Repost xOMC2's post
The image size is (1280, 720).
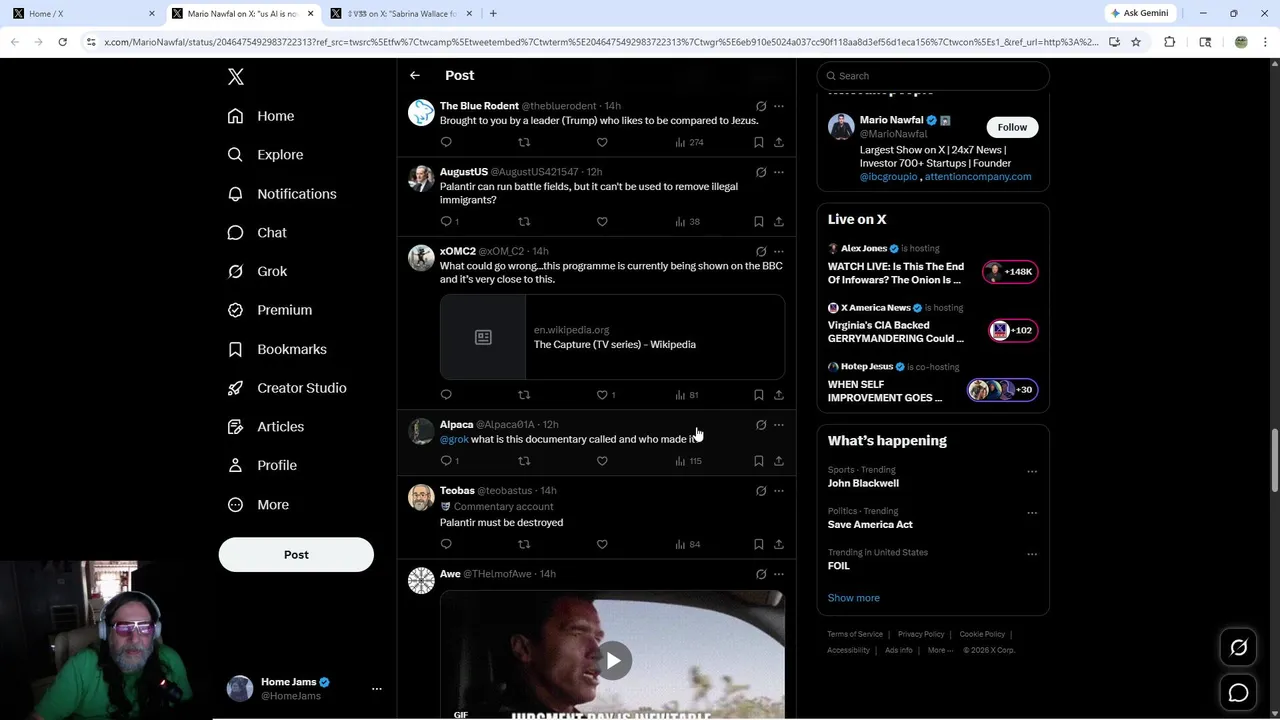(x=524, y=395)
